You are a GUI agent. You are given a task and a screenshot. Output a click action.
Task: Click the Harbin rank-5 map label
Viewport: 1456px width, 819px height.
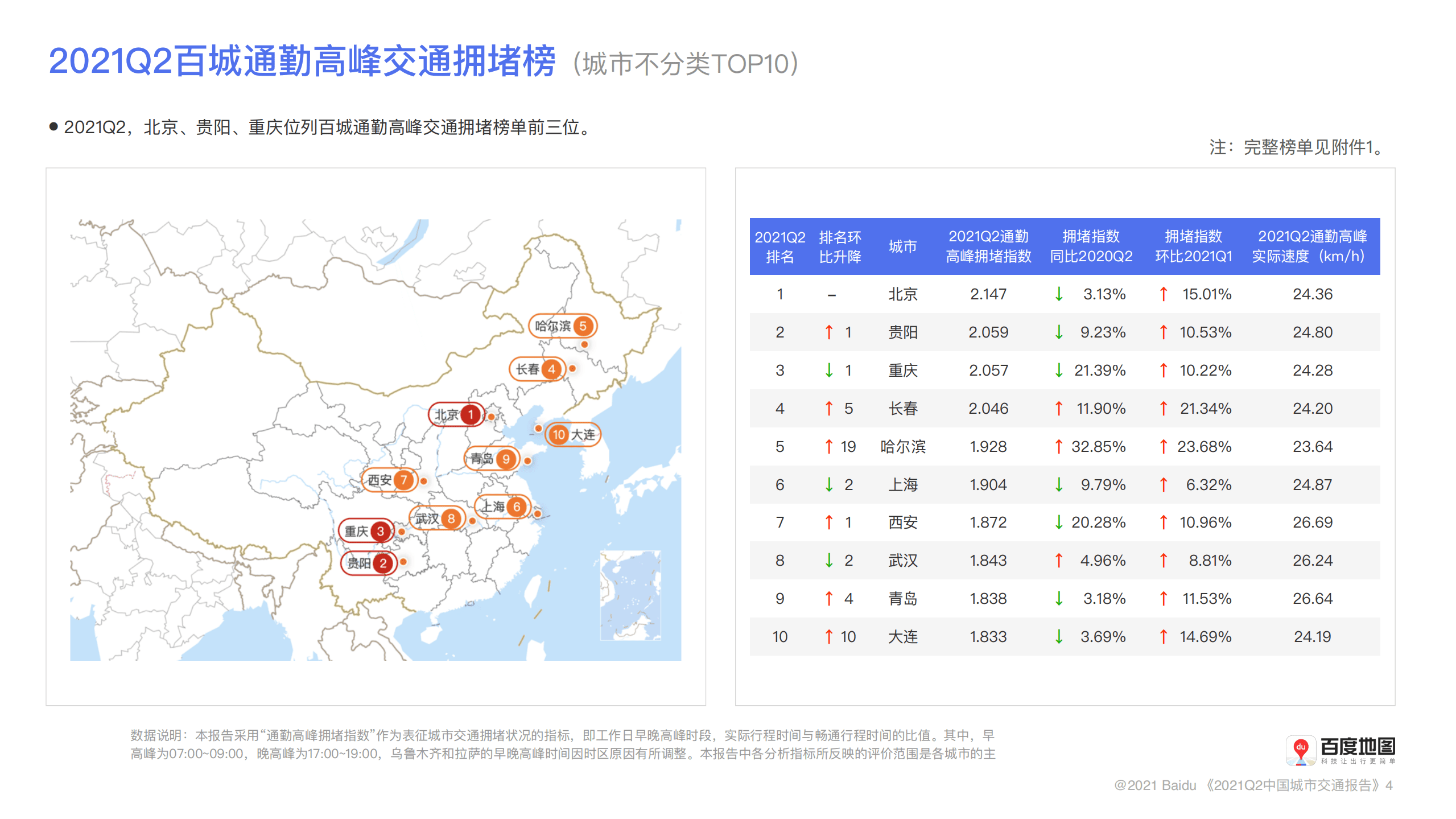[562, 326]
